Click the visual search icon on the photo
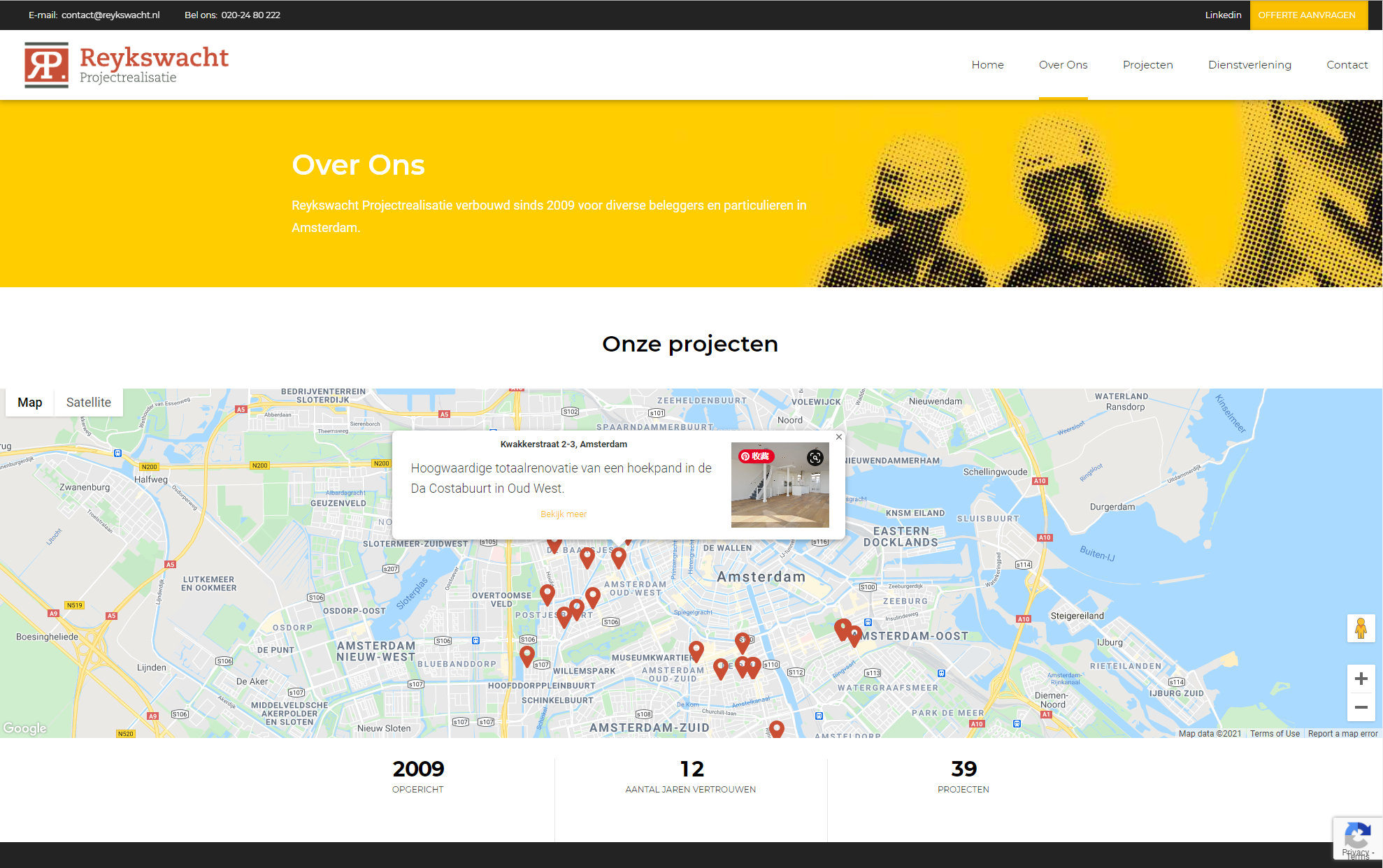1383x868 pixels. point(815,458)
